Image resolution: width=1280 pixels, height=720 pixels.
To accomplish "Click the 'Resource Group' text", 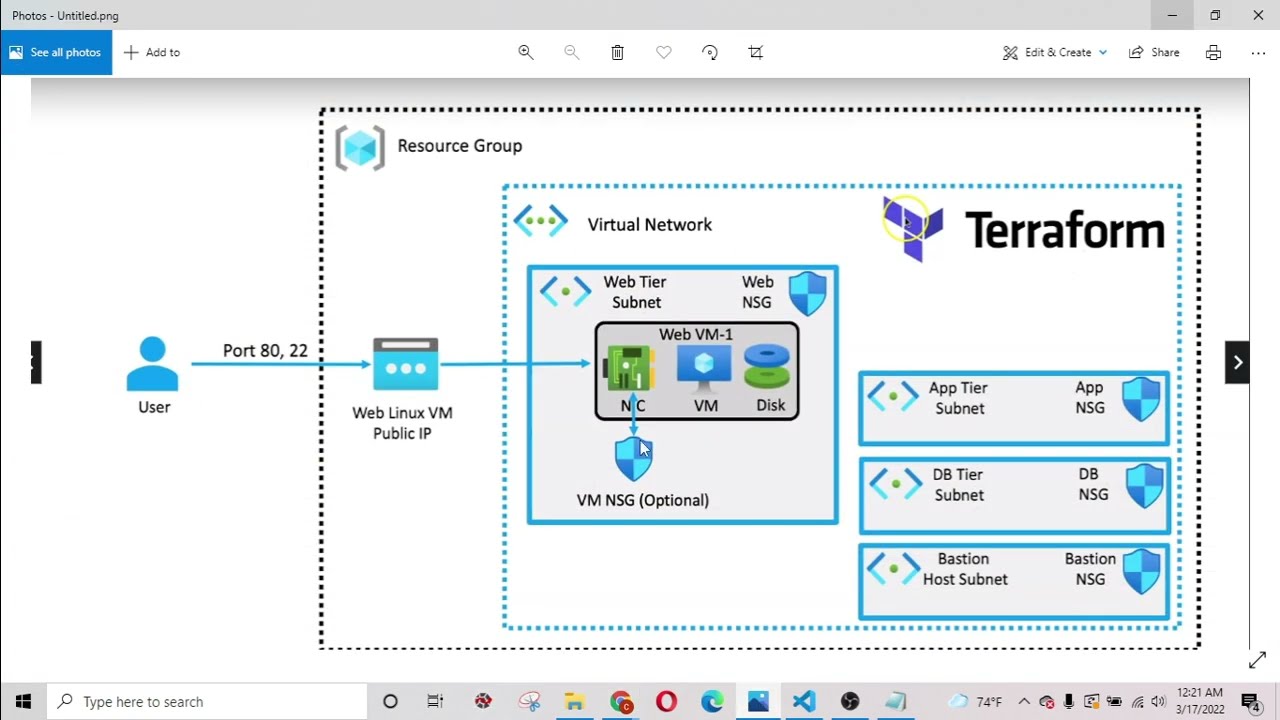I will pos(460,146).
